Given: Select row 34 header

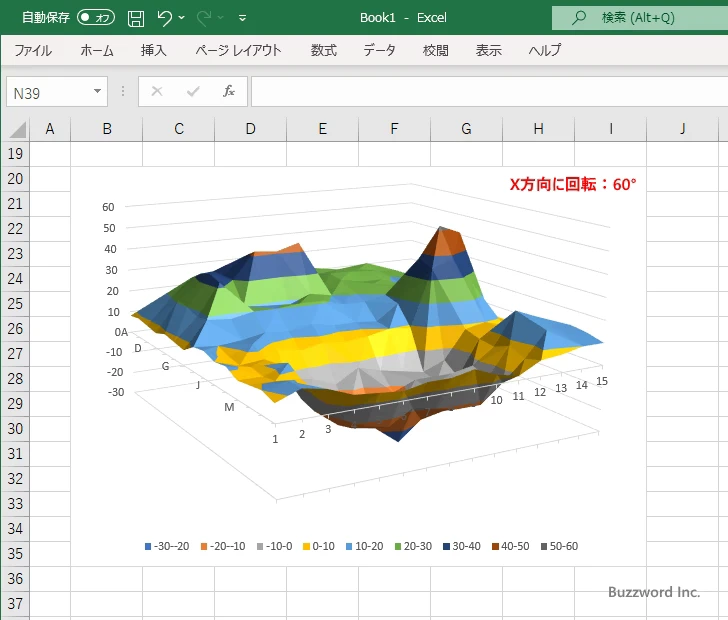Looking at the screenshot, I should pos(15,528).
